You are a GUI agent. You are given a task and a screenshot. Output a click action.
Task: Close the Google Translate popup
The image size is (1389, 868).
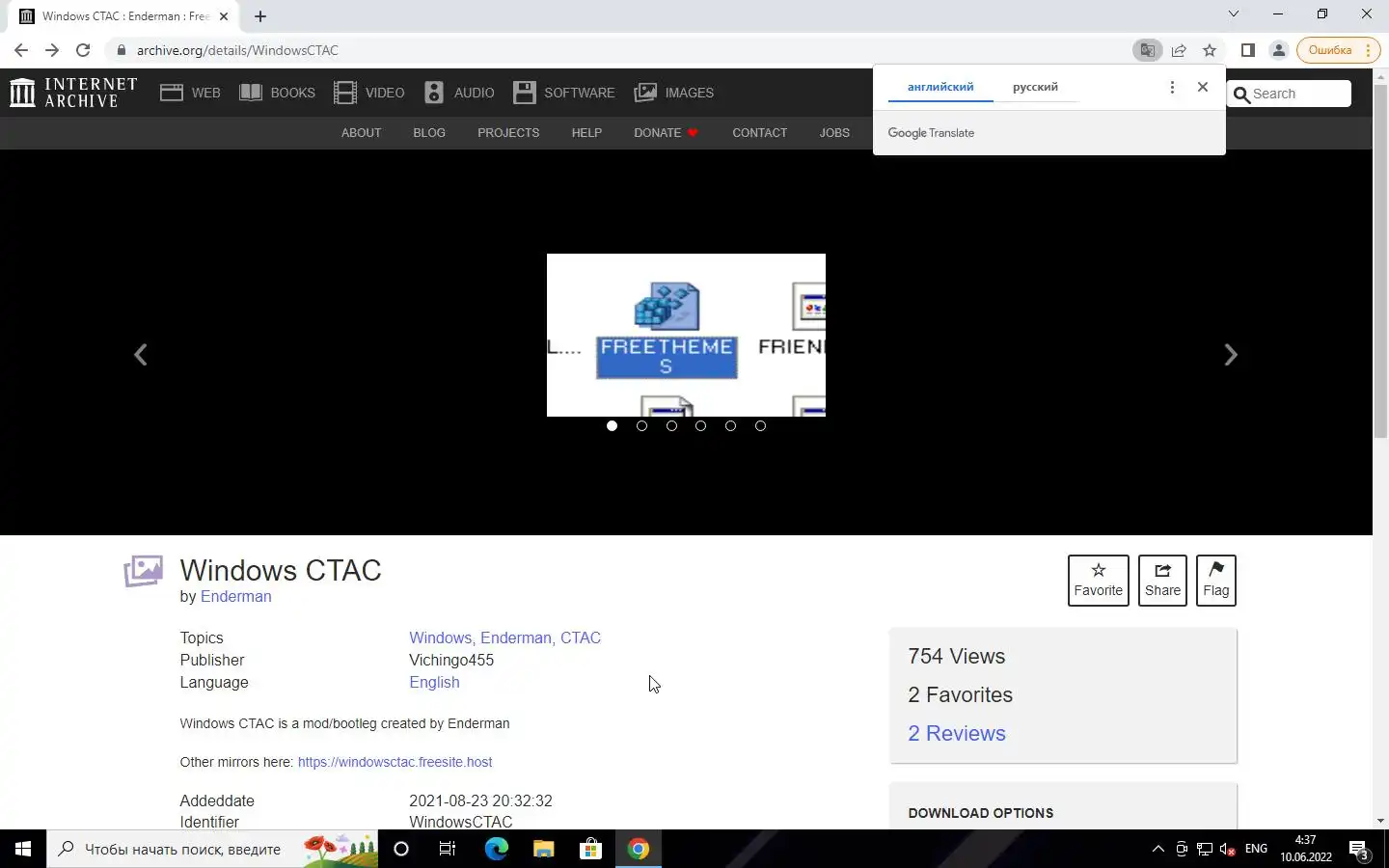(1203, 87)
